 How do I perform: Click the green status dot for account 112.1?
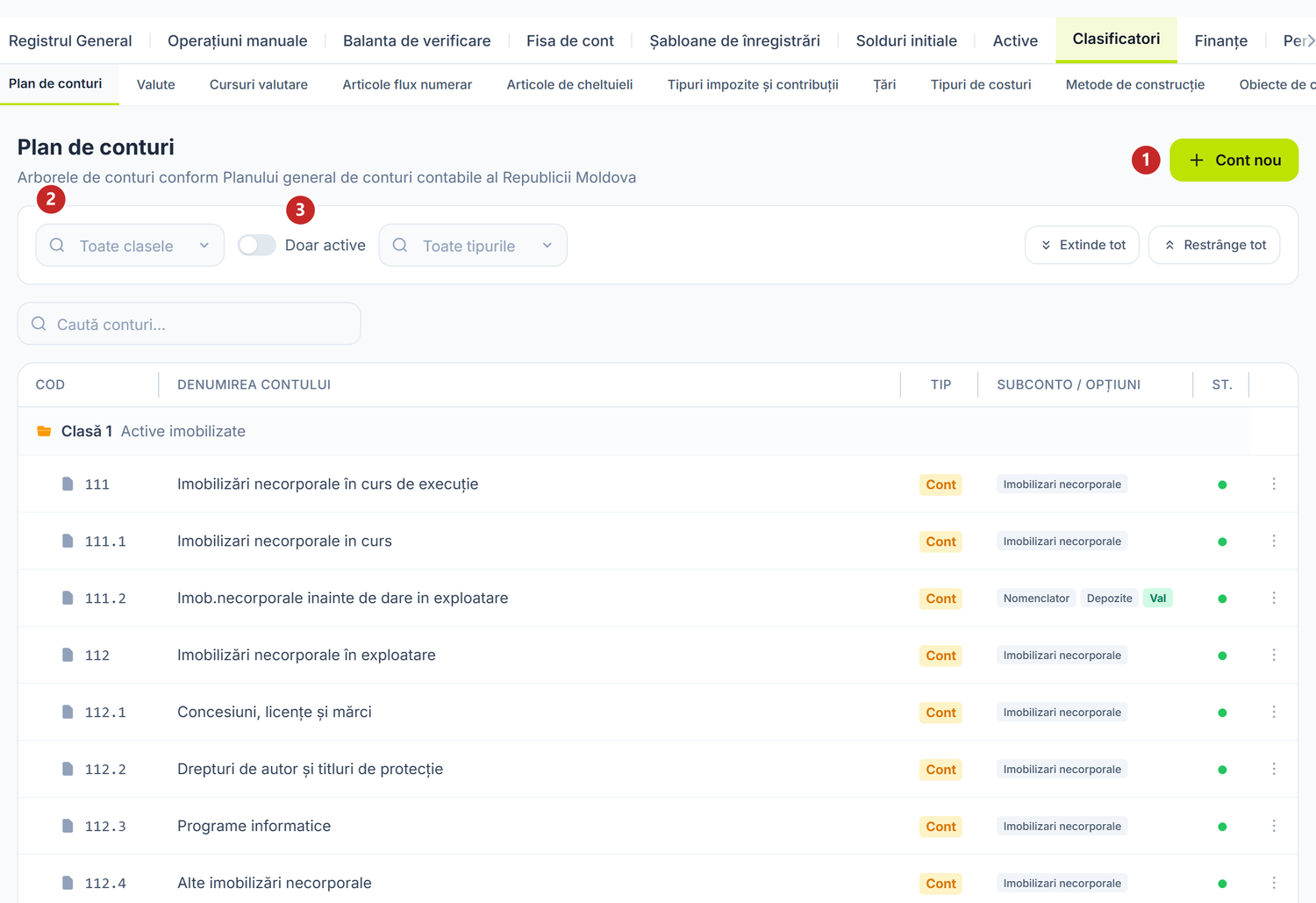[x=1222, y=713]
